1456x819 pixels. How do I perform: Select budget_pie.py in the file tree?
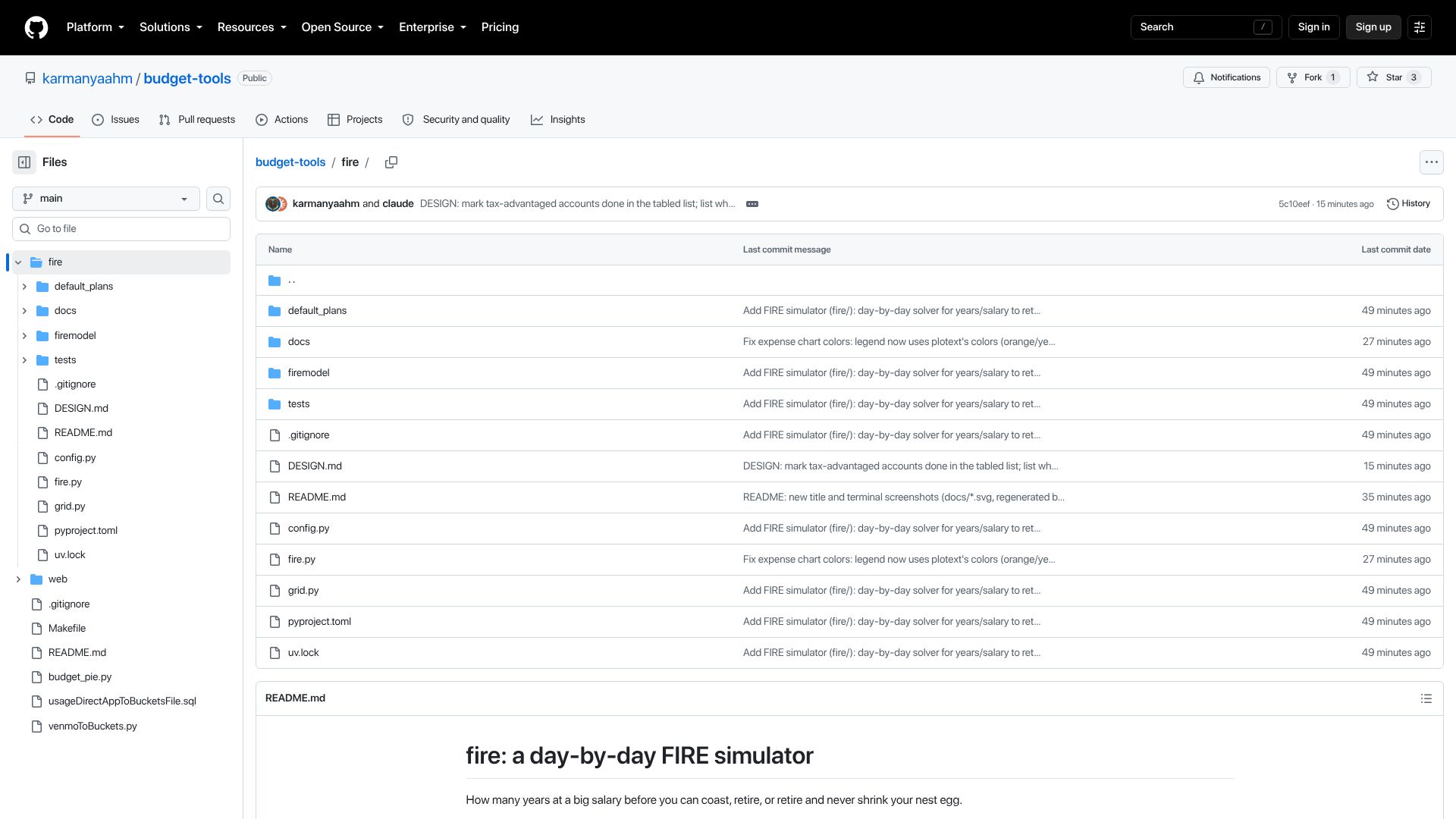[x=80, y=677]
